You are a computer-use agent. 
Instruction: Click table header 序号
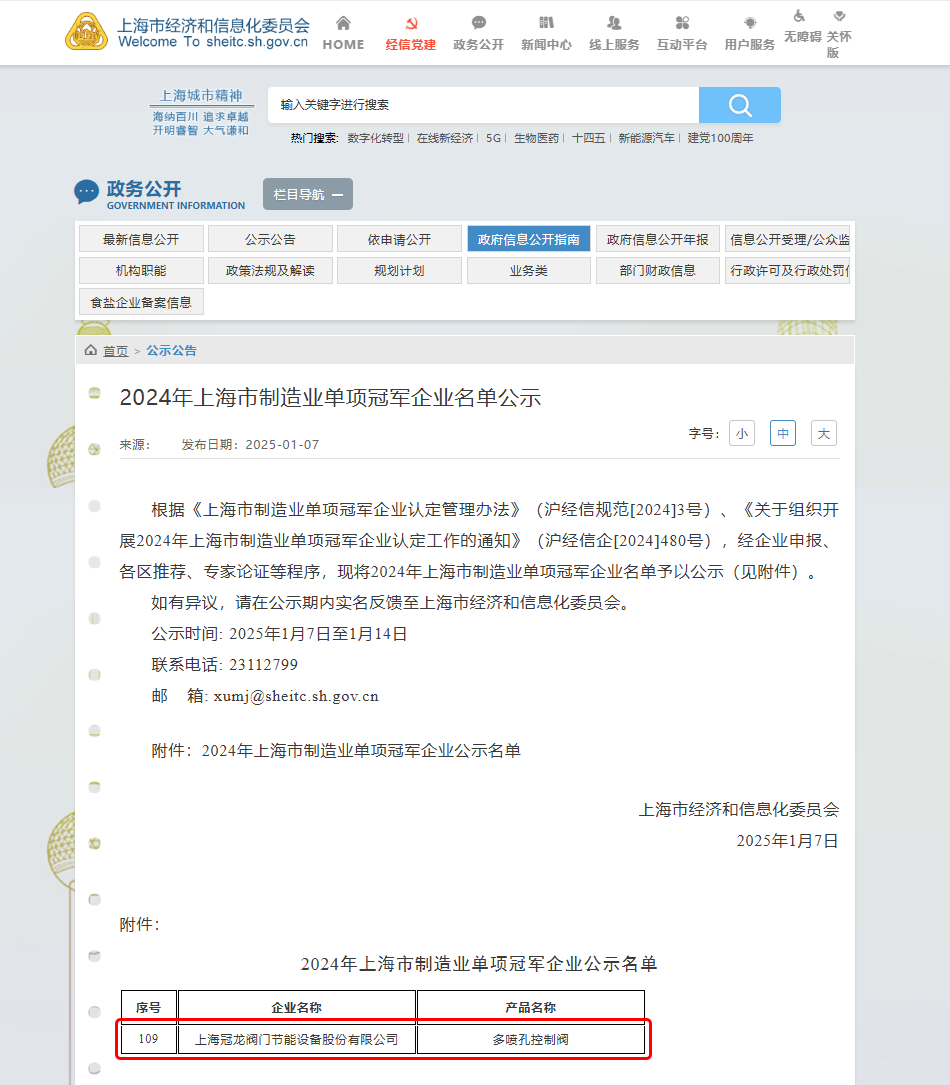[148, 1008]
